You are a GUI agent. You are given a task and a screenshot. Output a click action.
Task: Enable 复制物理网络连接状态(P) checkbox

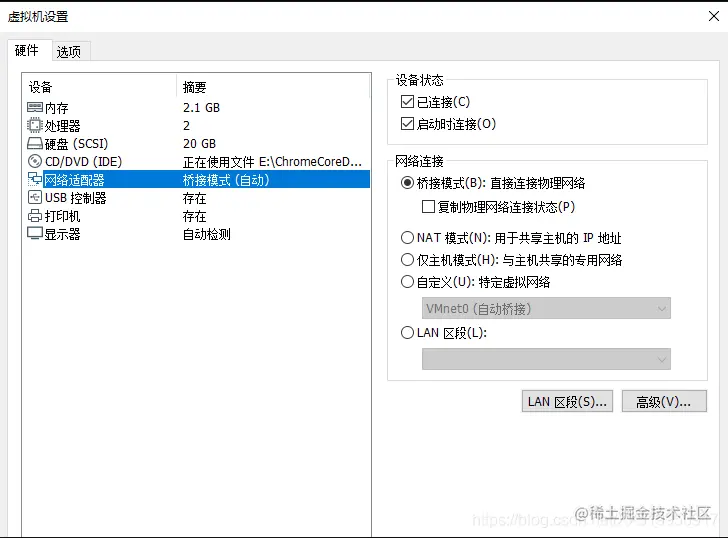428,207
